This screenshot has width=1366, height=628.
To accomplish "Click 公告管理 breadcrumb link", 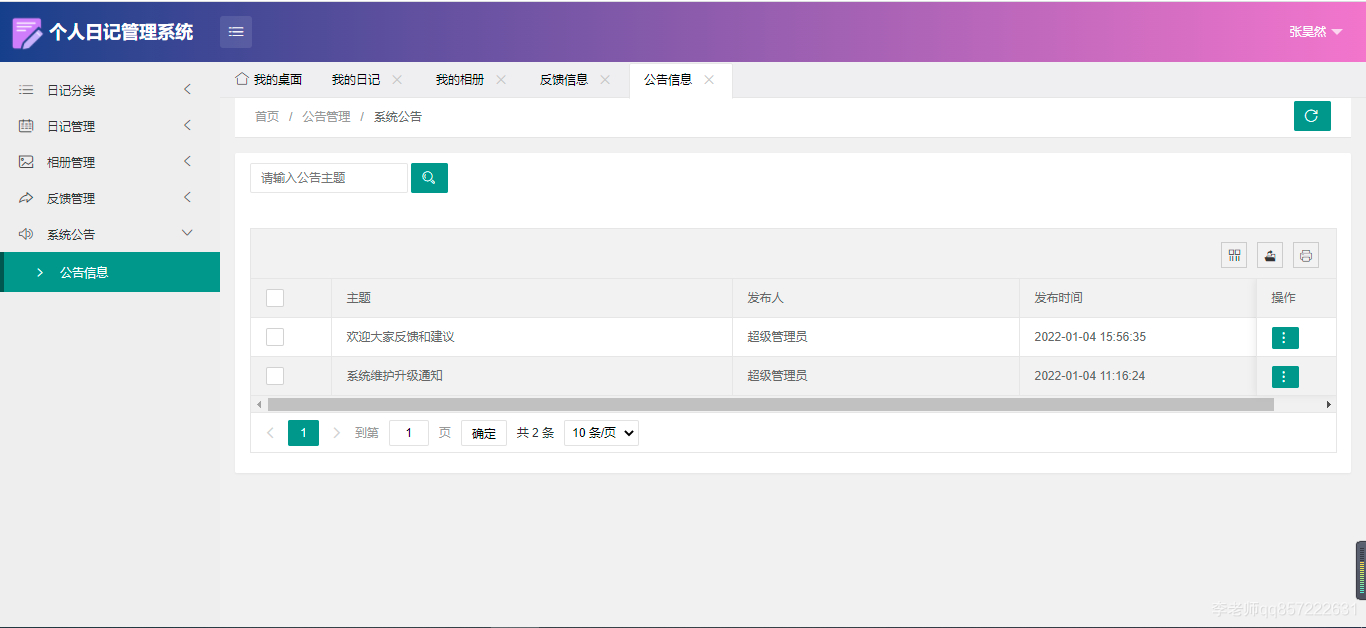I will [326, 117].
